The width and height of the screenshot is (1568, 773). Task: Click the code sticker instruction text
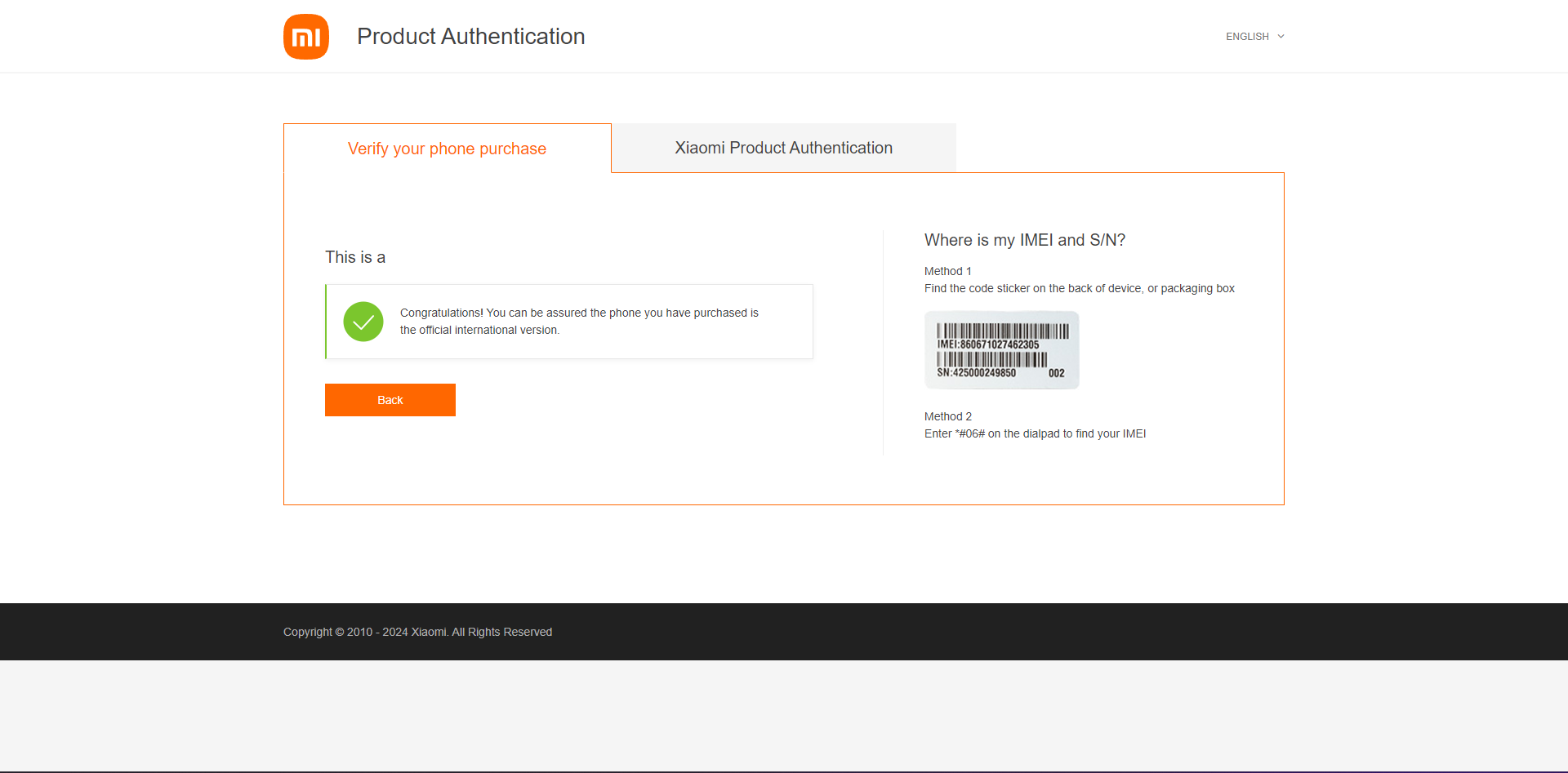(1080, 288)
